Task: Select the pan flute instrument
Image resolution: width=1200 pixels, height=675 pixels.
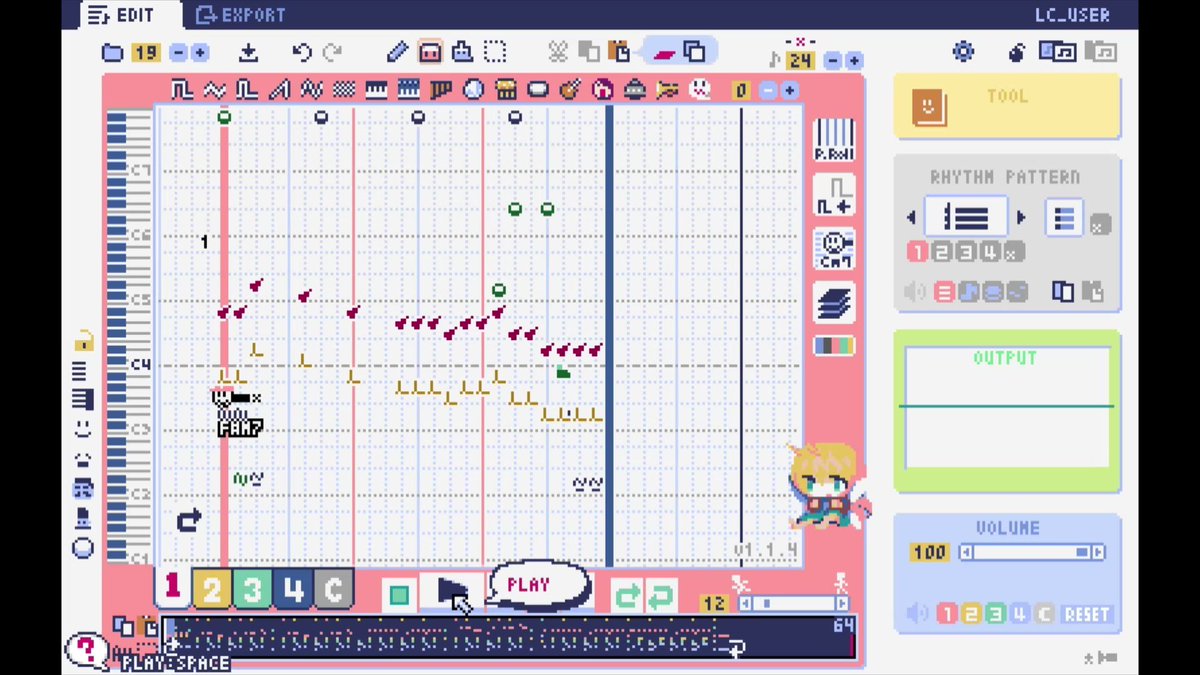Action: (441, 90)
